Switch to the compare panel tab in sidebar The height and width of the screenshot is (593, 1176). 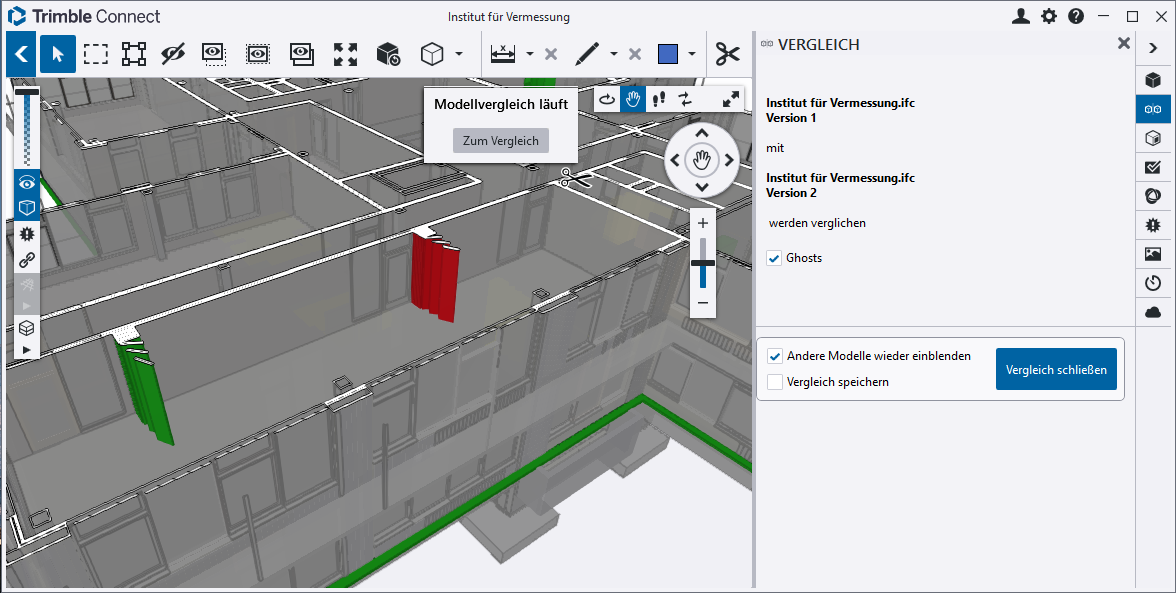click(1153, 109)
